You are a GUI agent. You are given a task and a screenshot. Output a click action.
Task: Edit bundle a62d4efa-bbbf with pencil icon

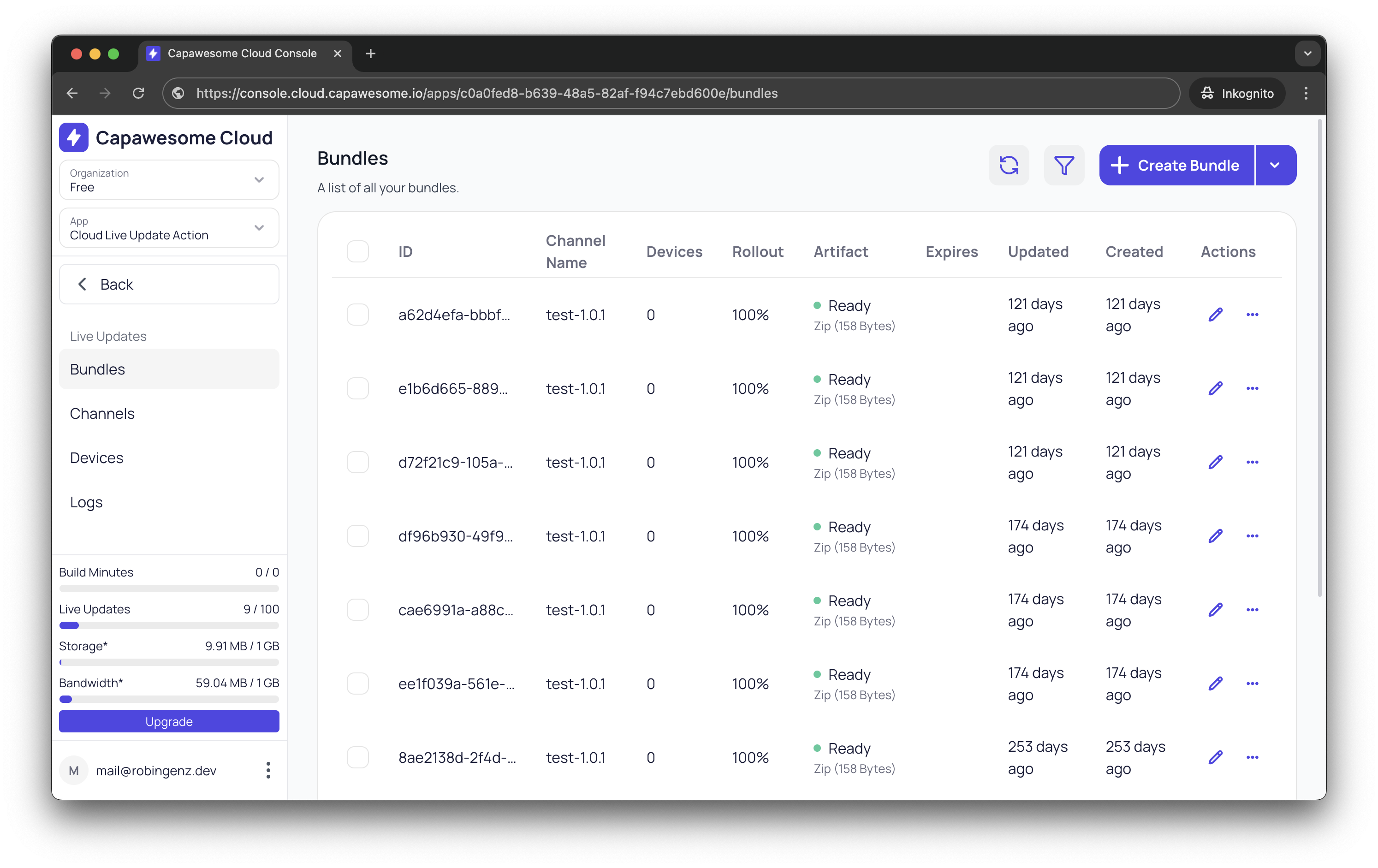coord(1215,315)
